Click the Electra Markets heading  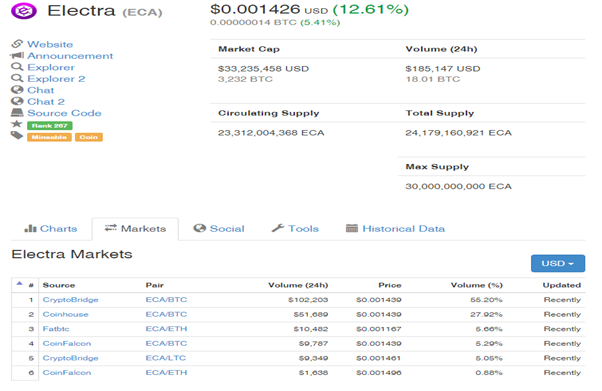[x=72, y=254]
